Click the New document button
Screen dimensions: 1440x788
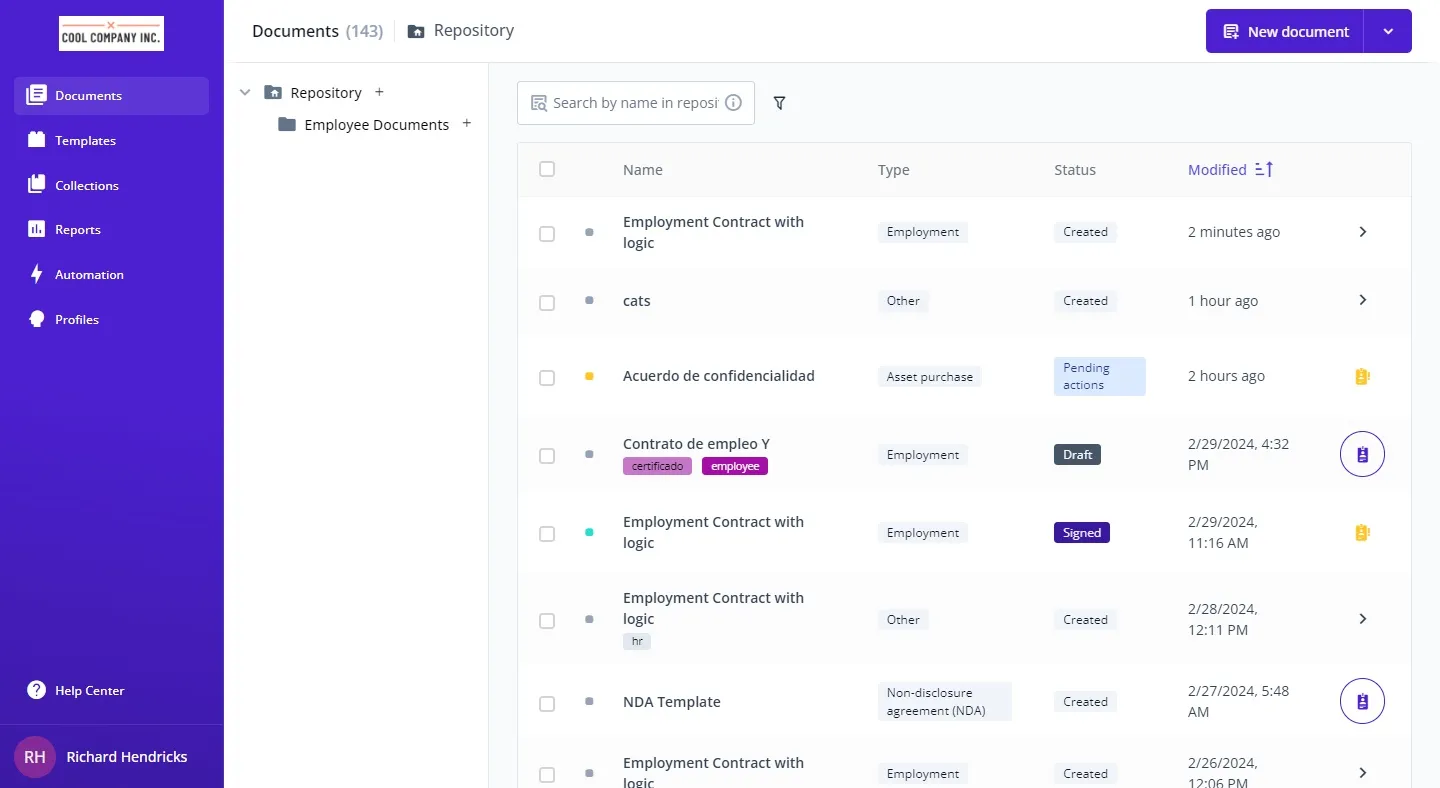(x=1285, y=32)
